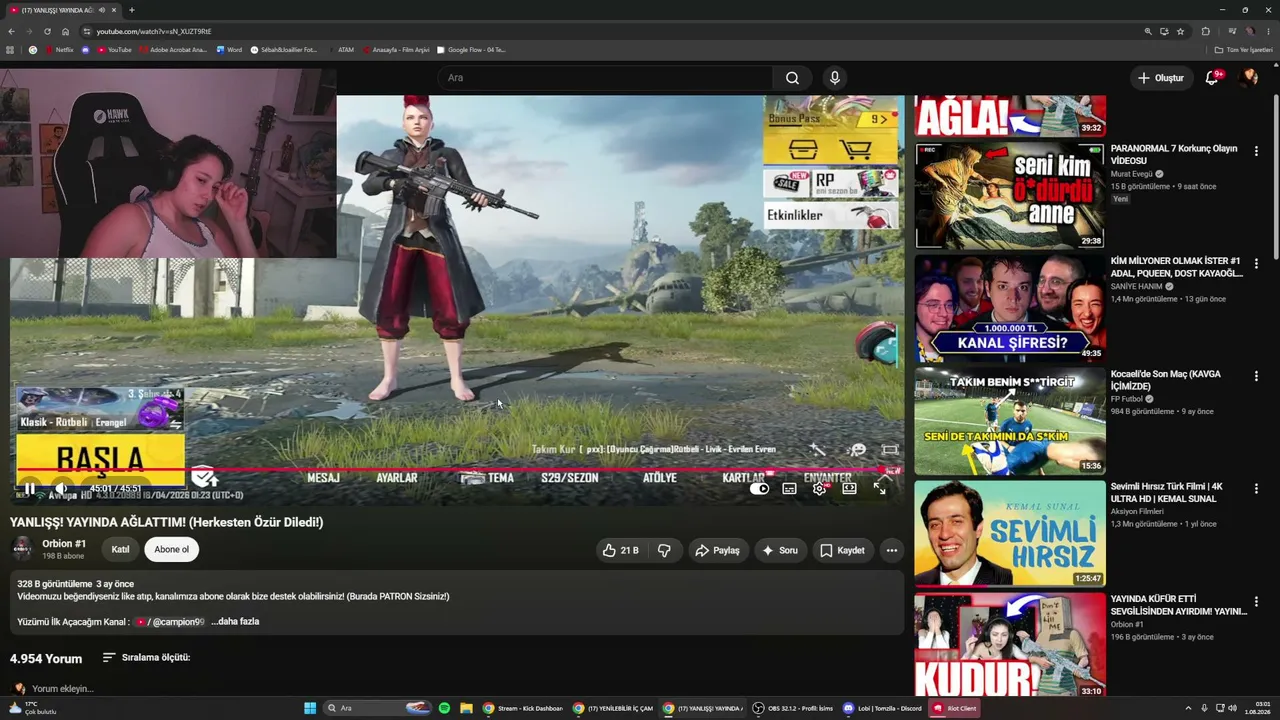
Task: Open browser extensions puzzle icon
Action: point(1205,31)
